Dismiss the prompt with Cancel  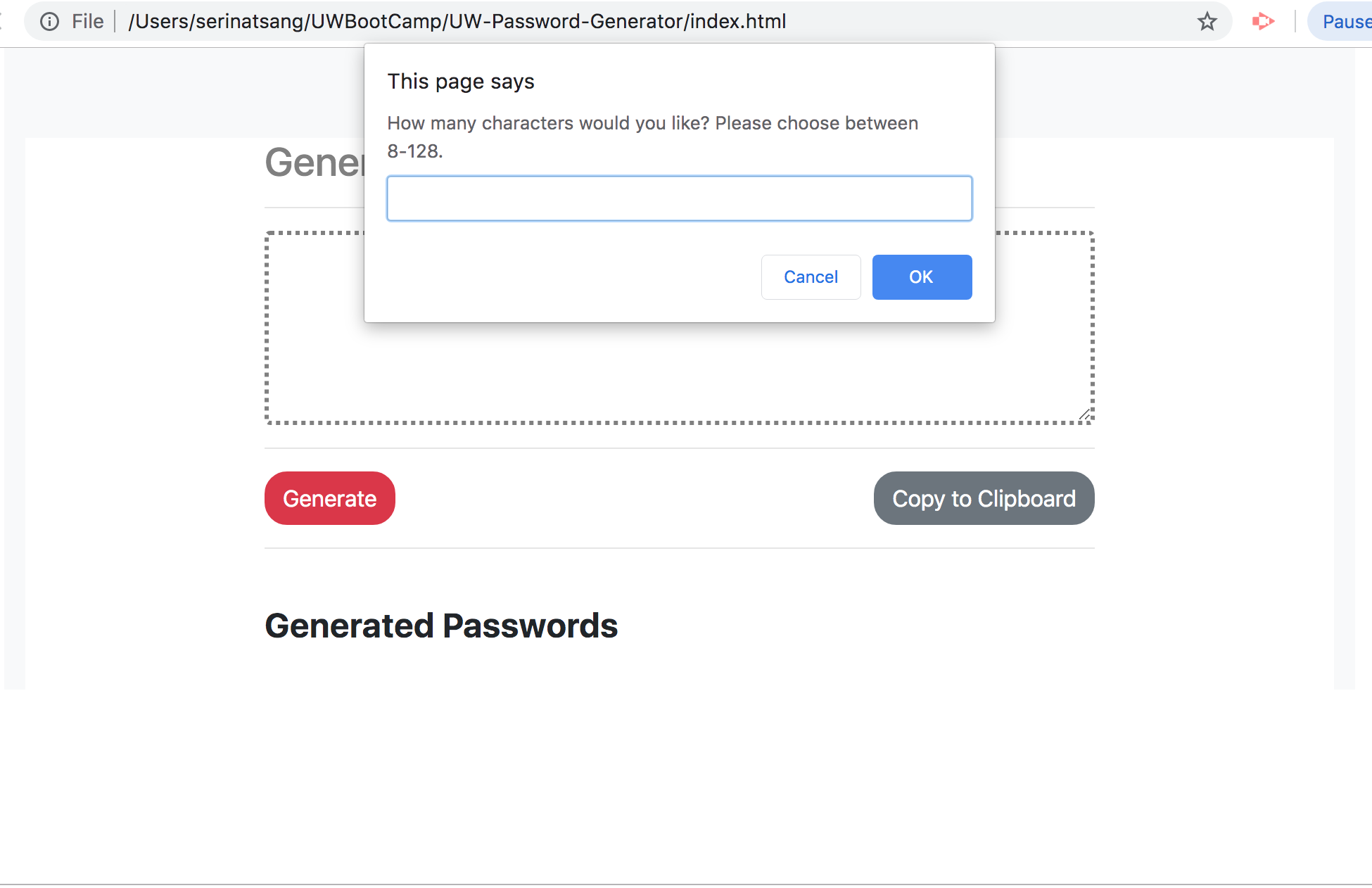coord(811,277)
